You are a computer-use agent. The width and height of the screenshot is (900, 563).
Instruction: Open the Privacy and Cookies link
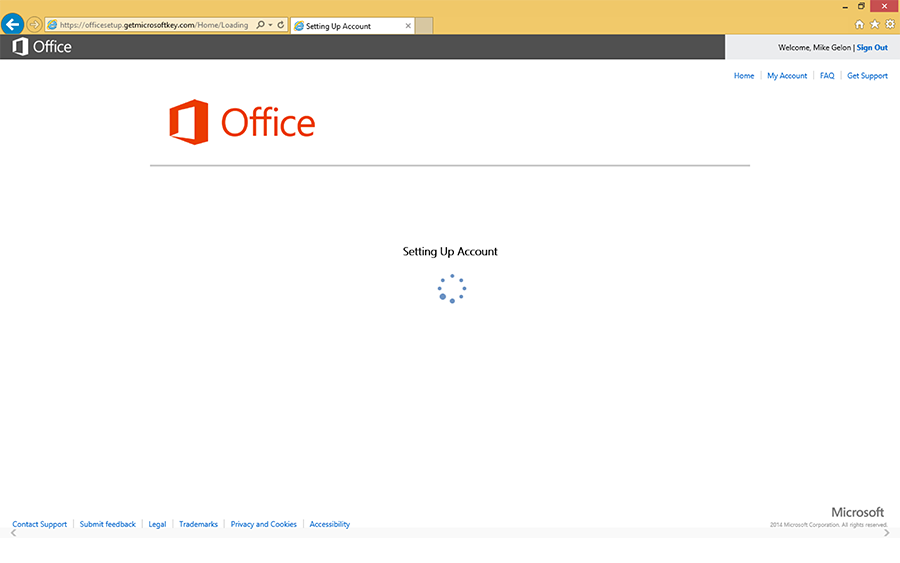click(x=263, y=524)
